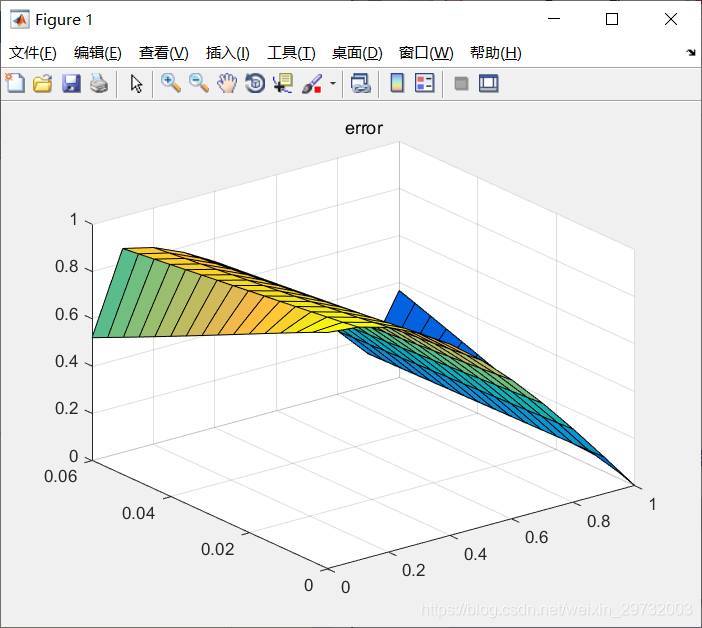Enable the Rotate 3D tool
The image size is (702, 628).
(x=255, y=83)
